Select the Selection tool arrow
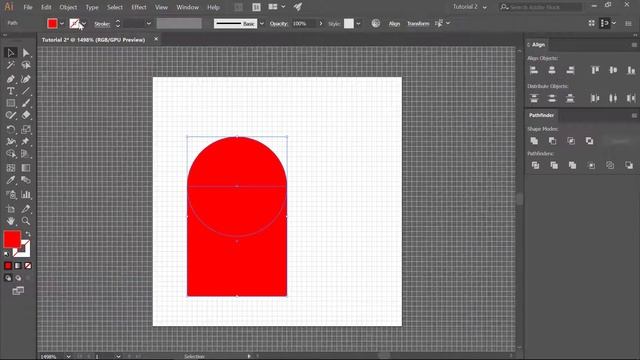The width and height of the screenshot is (640, 360). tap(11, 53)
